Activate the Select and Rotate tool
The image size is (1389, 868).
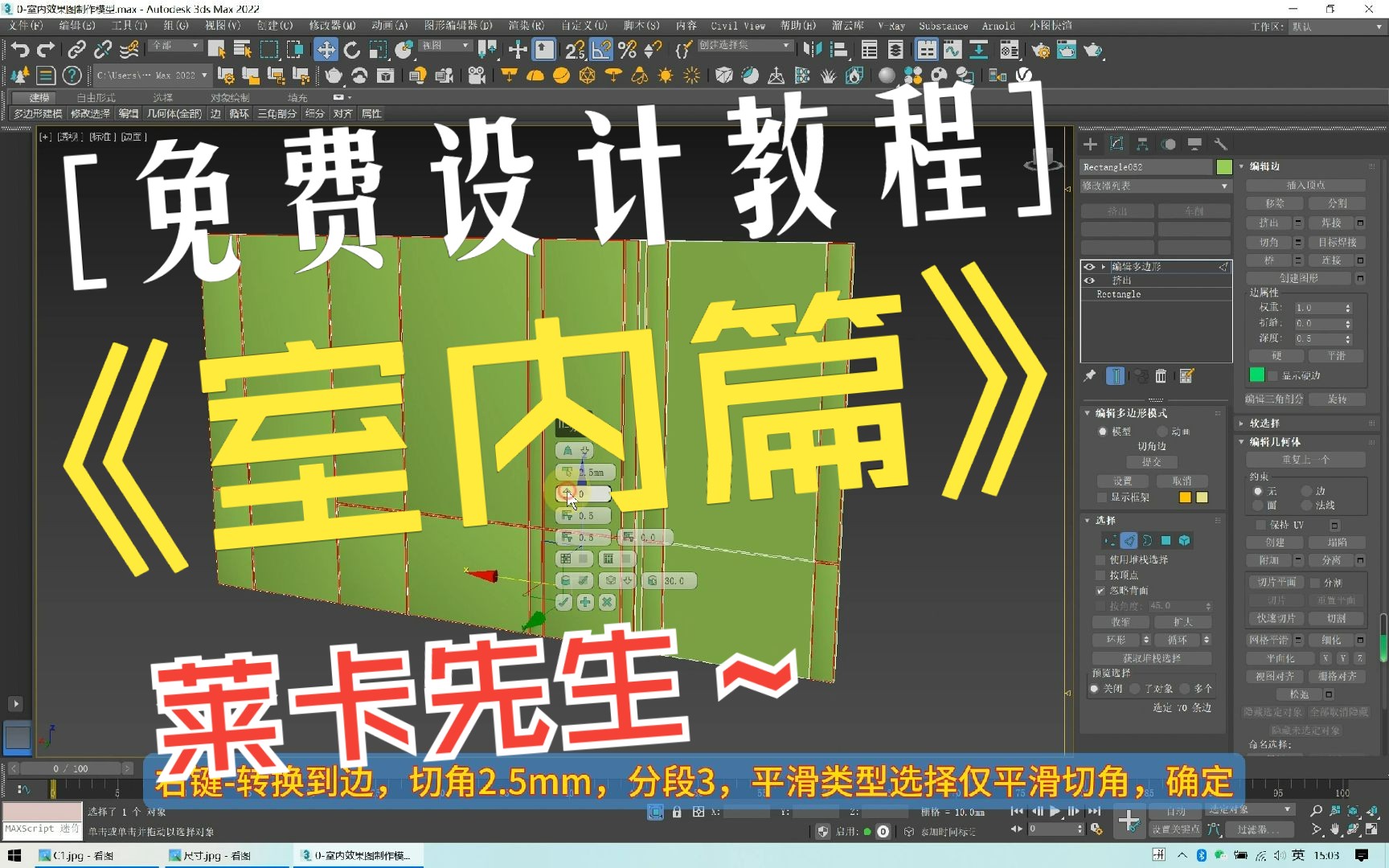tap(350, 50)
